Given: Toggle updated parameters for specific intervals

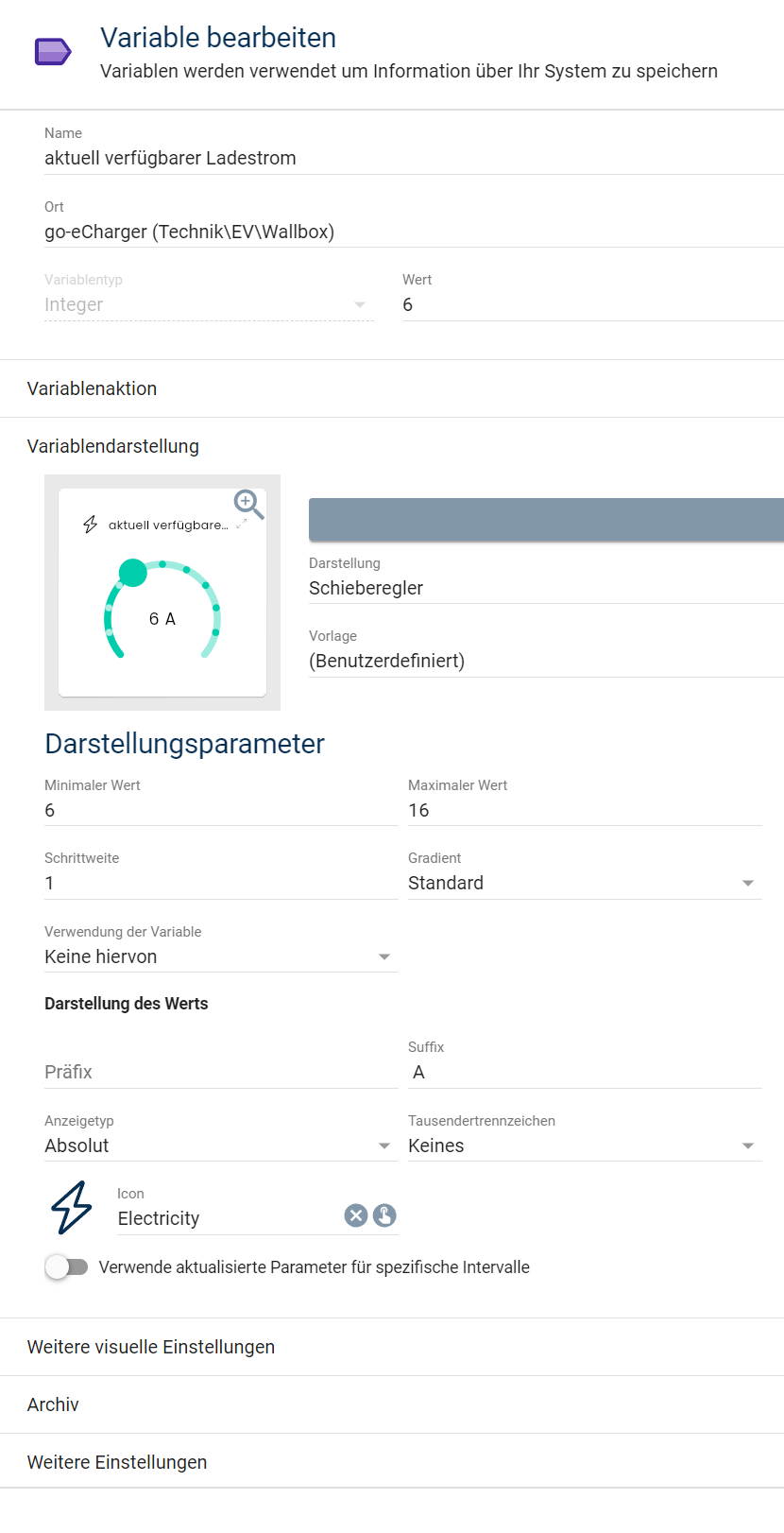Looking at the screenshot, I should click(x=66, y=1266).
